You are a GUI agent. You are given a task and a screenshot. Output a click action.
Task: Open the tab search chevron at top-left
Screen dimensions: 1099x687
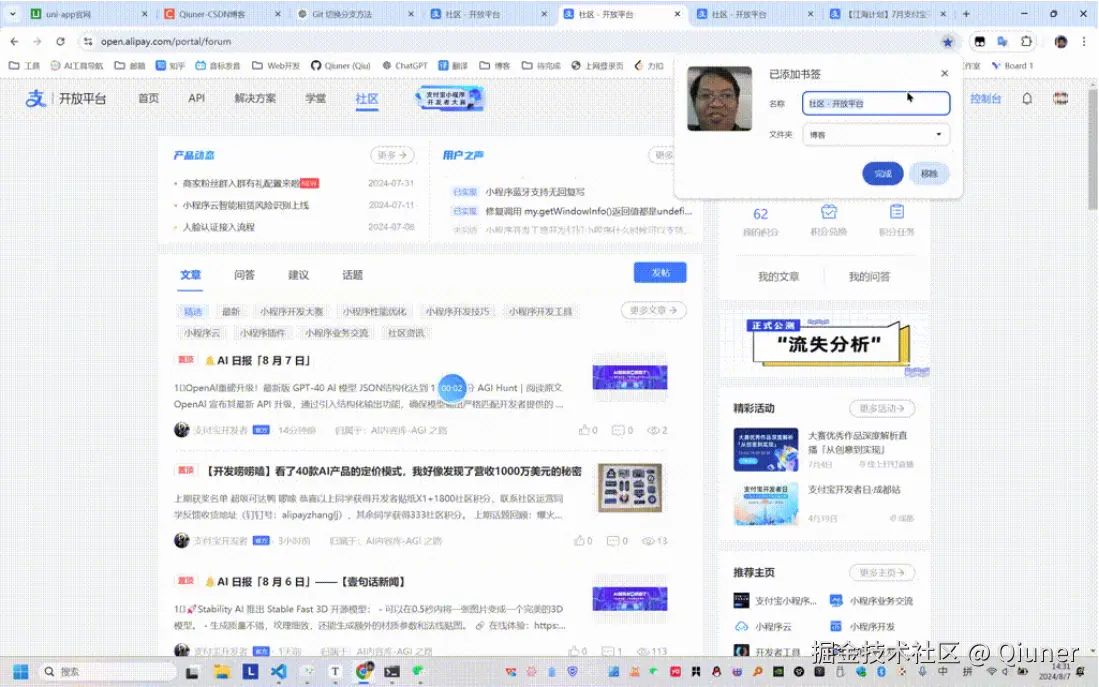pos(13,14)
